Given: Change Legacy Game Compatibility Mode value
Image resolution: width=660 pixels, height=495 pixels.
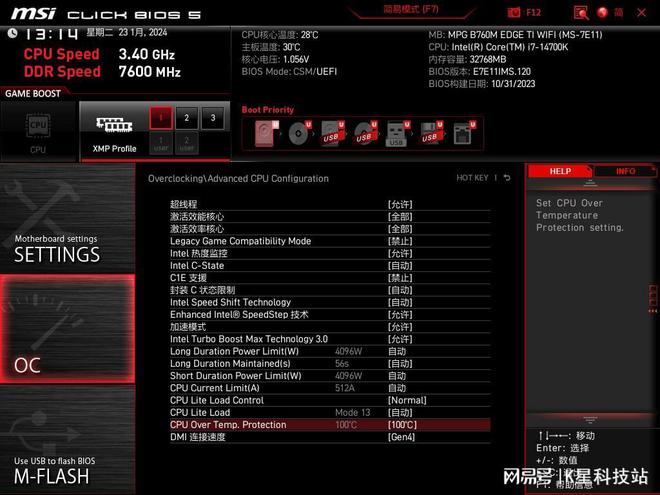Looking at the screenshot, I should coord(400,241).
